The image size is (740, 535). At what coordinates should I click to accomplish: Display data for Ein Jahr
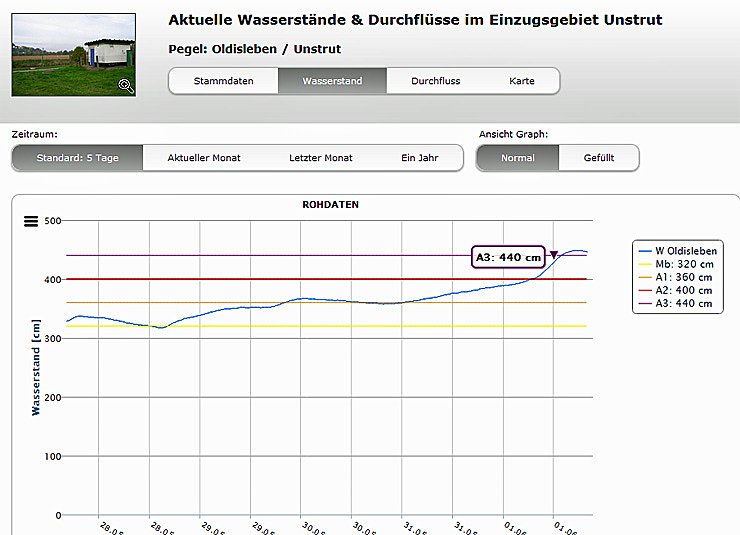point(420,158)
